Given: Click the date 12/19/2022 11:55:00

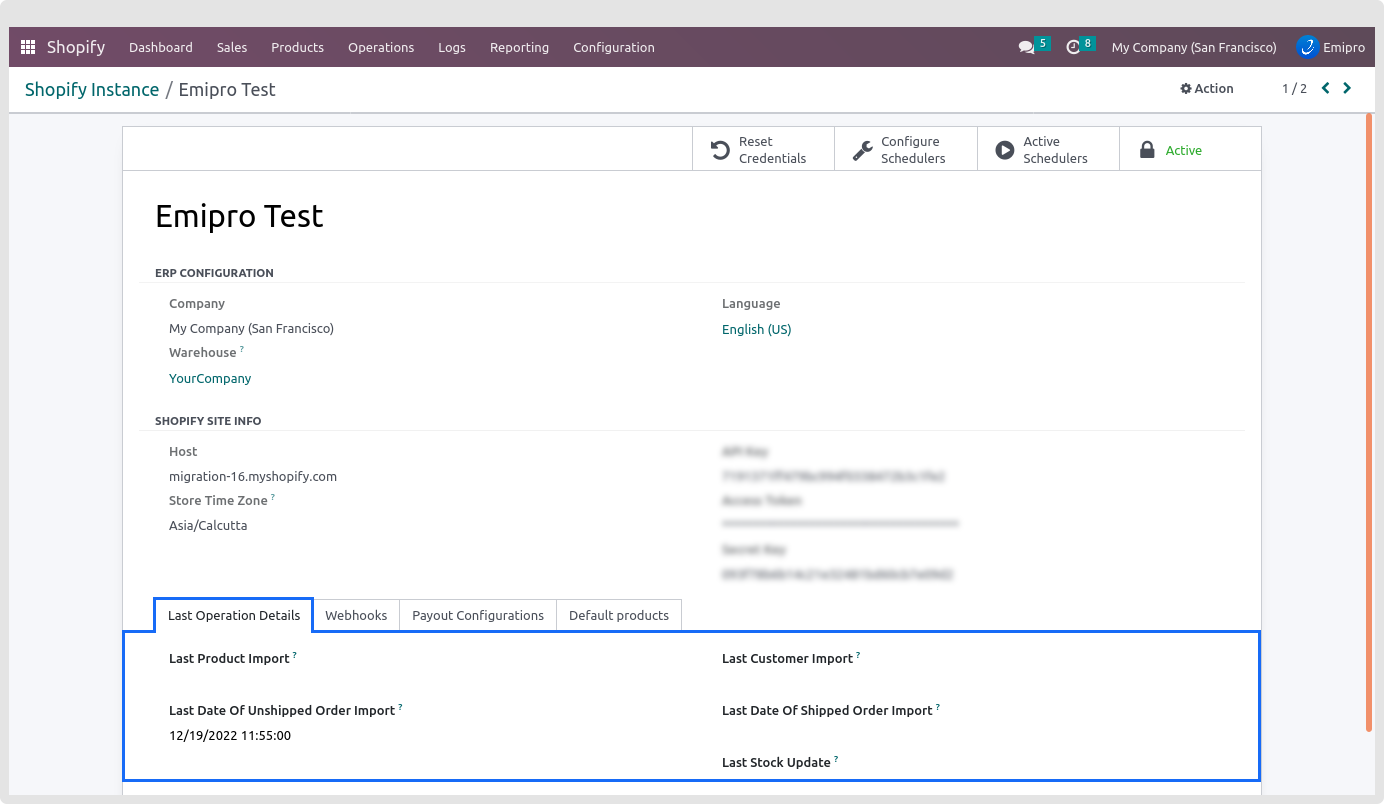Looking at the screenshot, I should [x=230, y=735].
